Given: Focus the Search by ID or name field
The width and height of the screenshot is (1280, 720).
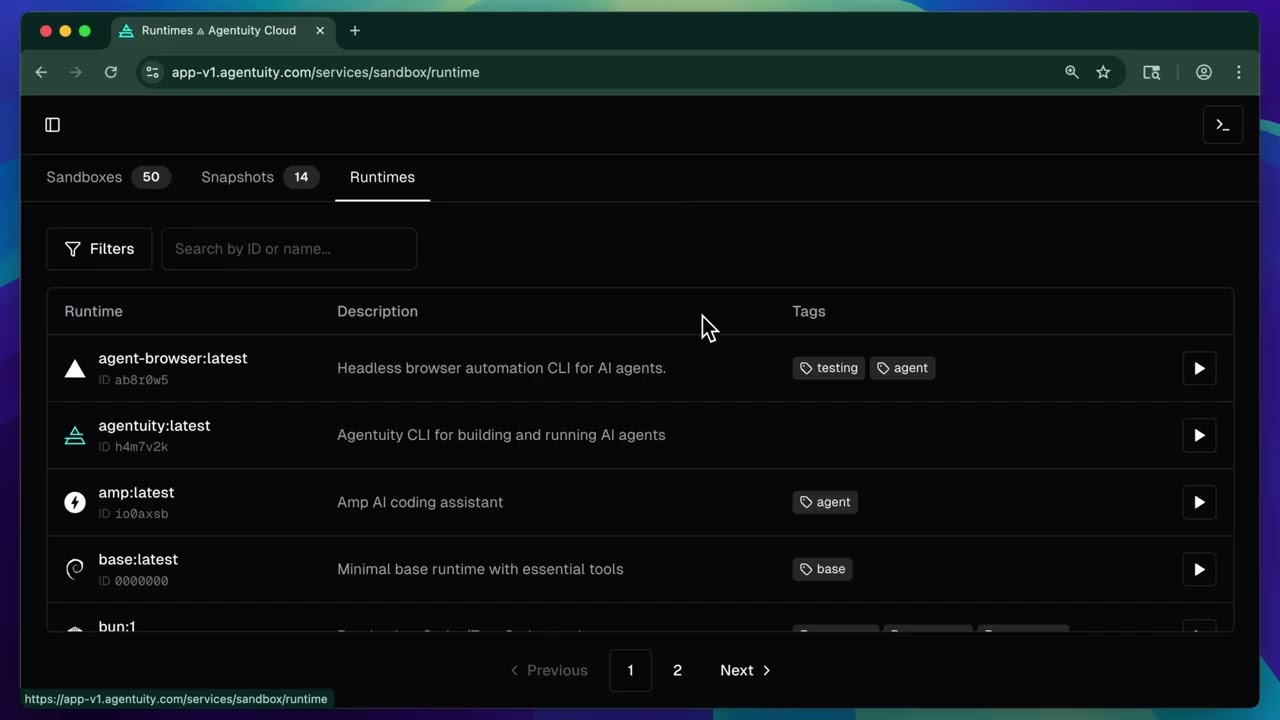Looking at the screenshot, I should click(289, 249).
